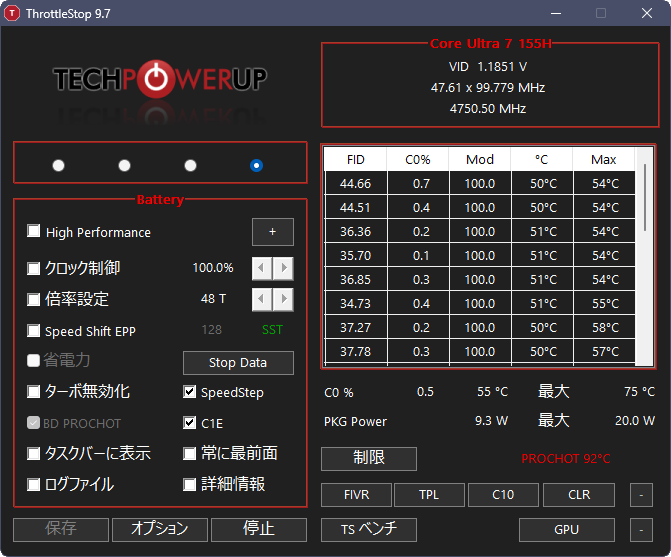Screen dimensions: 671x557
Task: Select the third profile radio button
Action: click(x=190, y=165)
